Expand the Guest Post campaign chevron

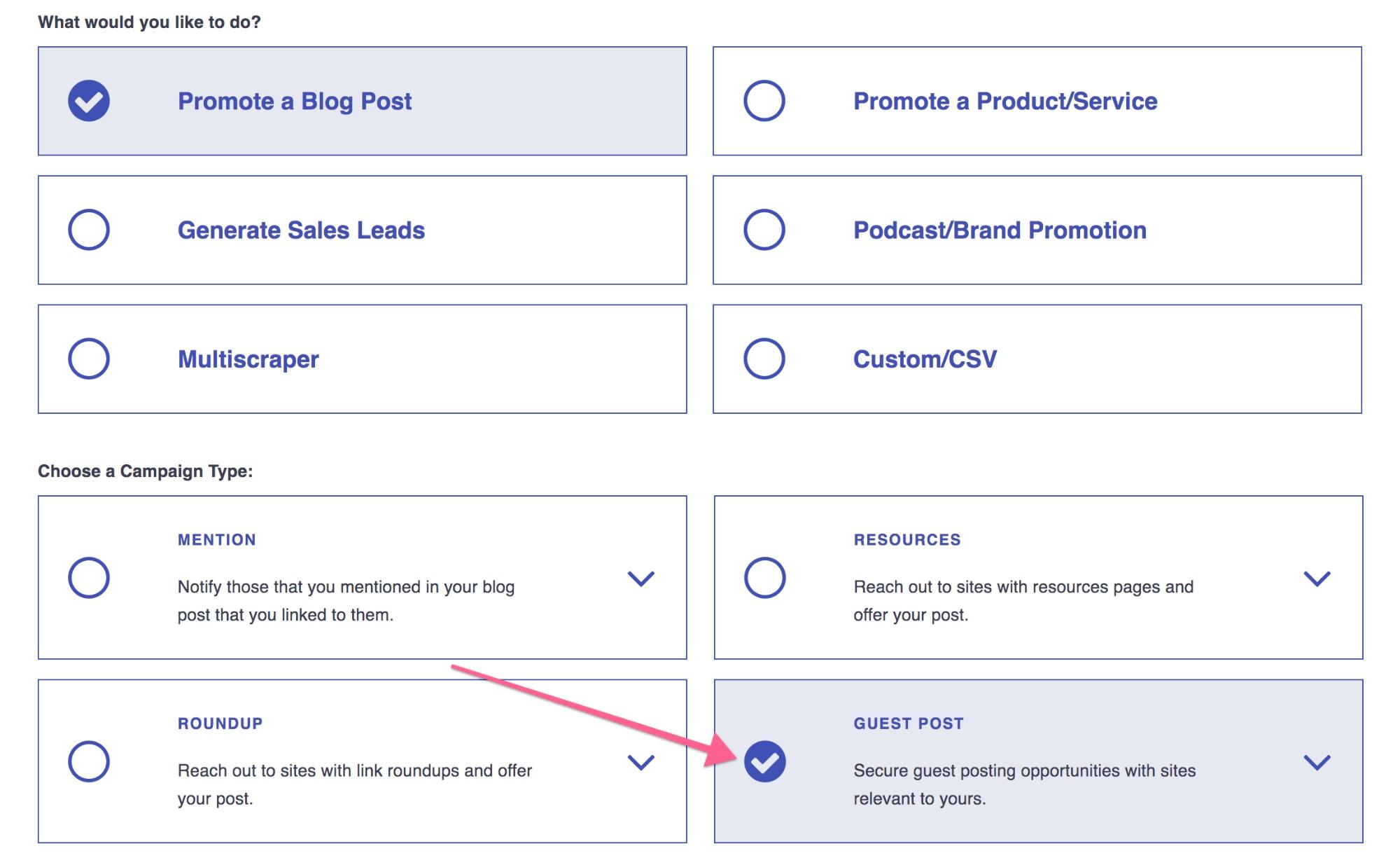(1317, 762)
